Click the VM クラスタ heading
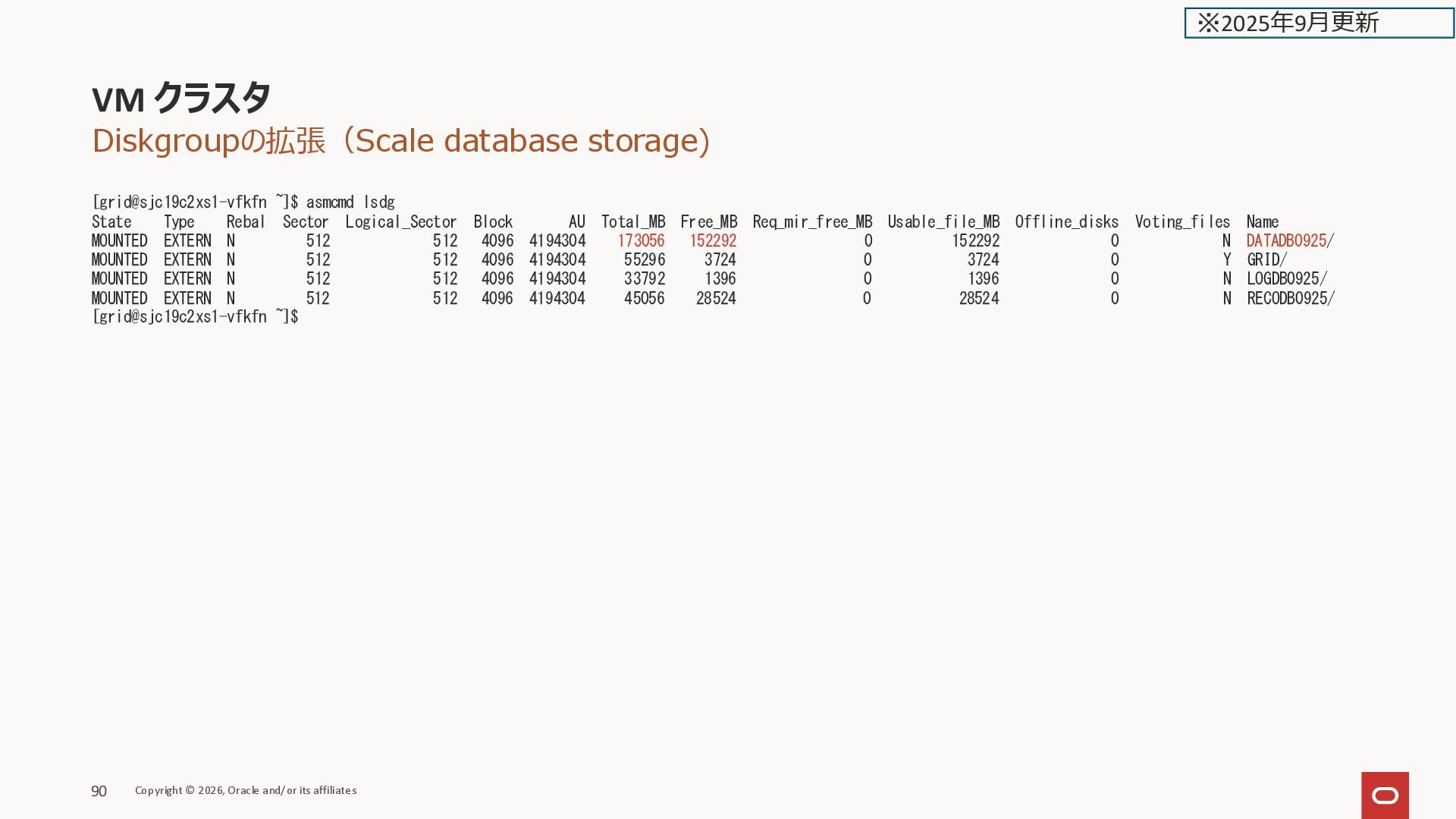 (180, 99)
